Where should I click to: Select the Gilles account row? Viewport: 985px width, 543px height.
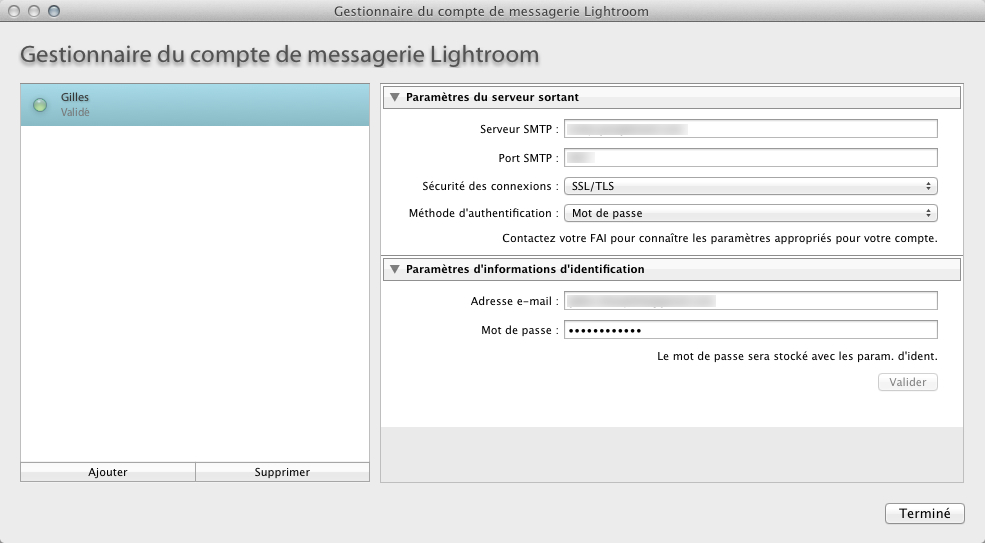(x=195, y=105)
